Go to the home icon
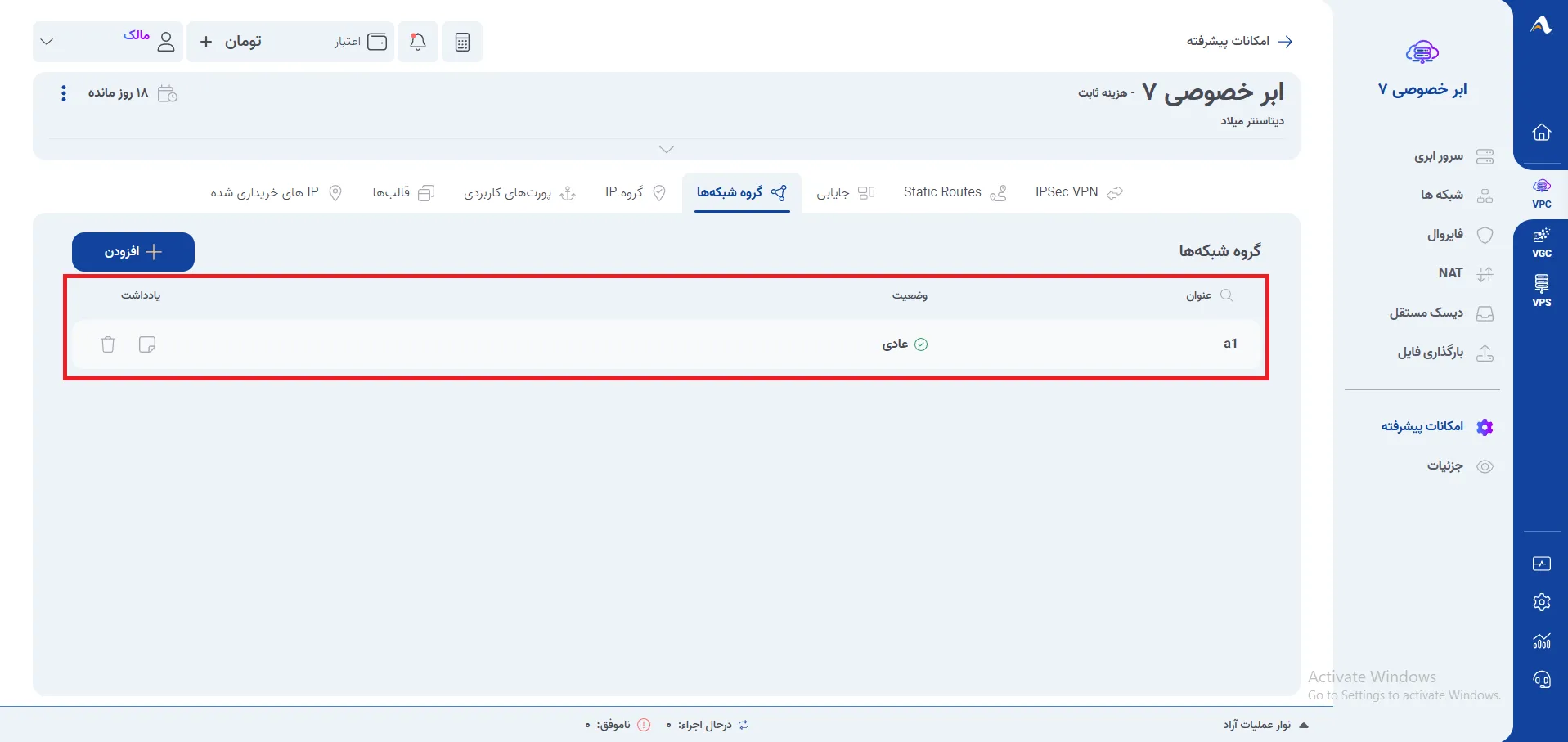Image resolution: width=1568 pixels, height=742 pixels. pyautogui.click(x=1542, y=133)
